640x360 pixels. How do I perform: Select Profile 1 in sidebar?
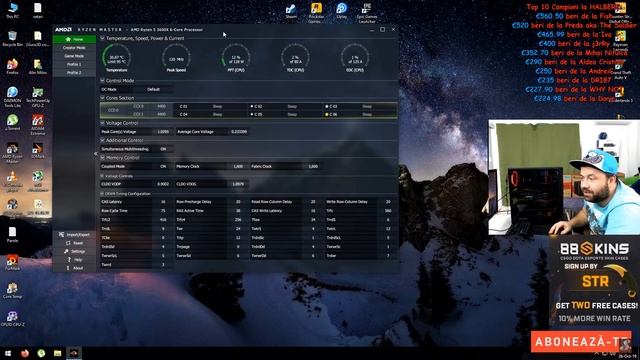pyautogui.click(x=74, y=64)
